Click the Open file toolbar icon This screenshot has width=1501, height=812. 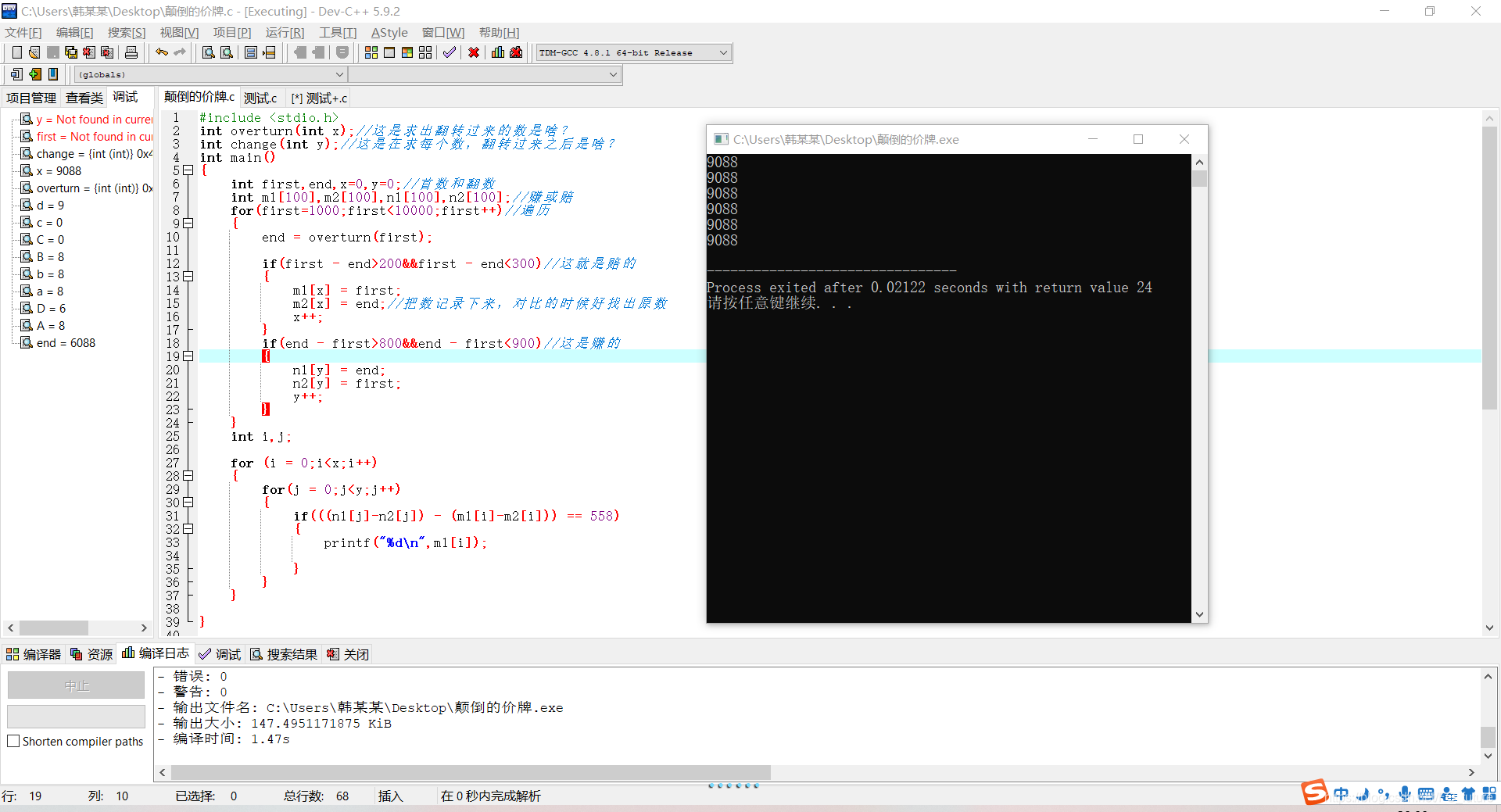(x=34, y=52)
